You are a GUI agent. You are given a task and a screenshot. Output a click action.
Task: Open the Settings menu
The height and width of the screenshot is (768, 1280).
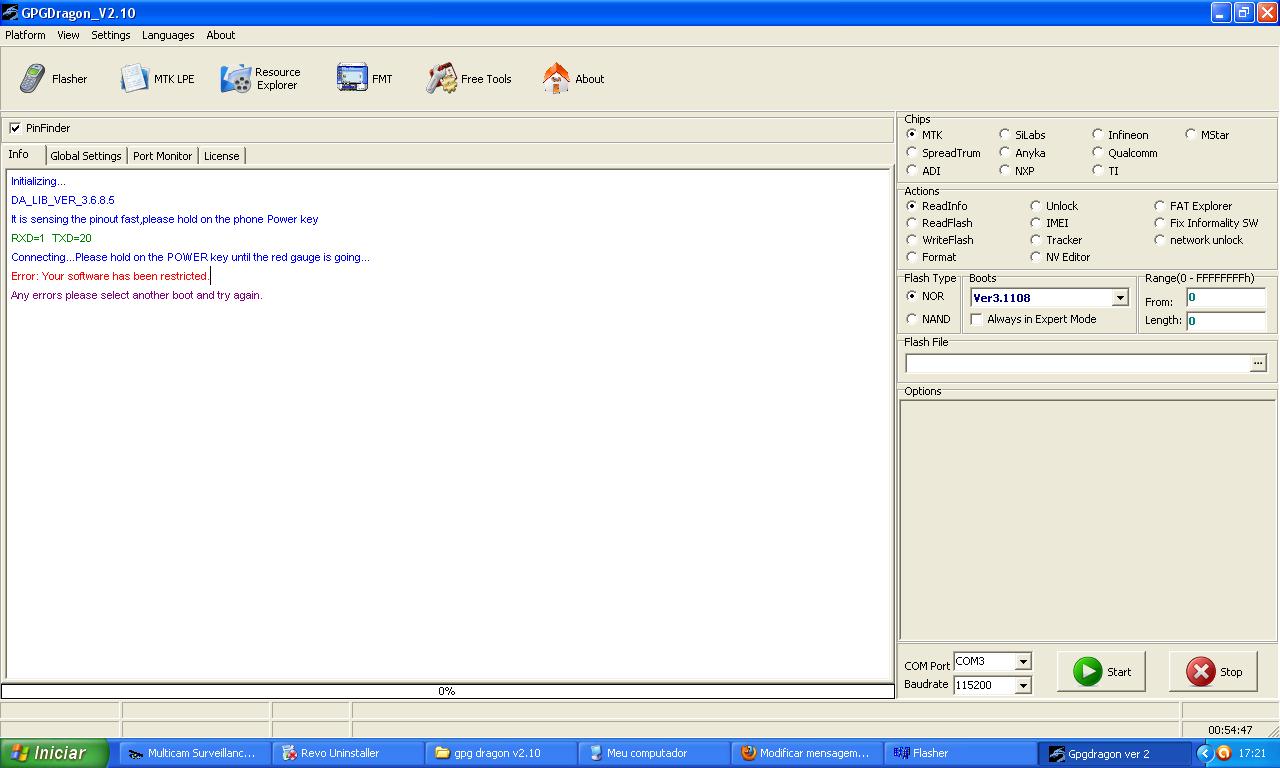point(111,35)
